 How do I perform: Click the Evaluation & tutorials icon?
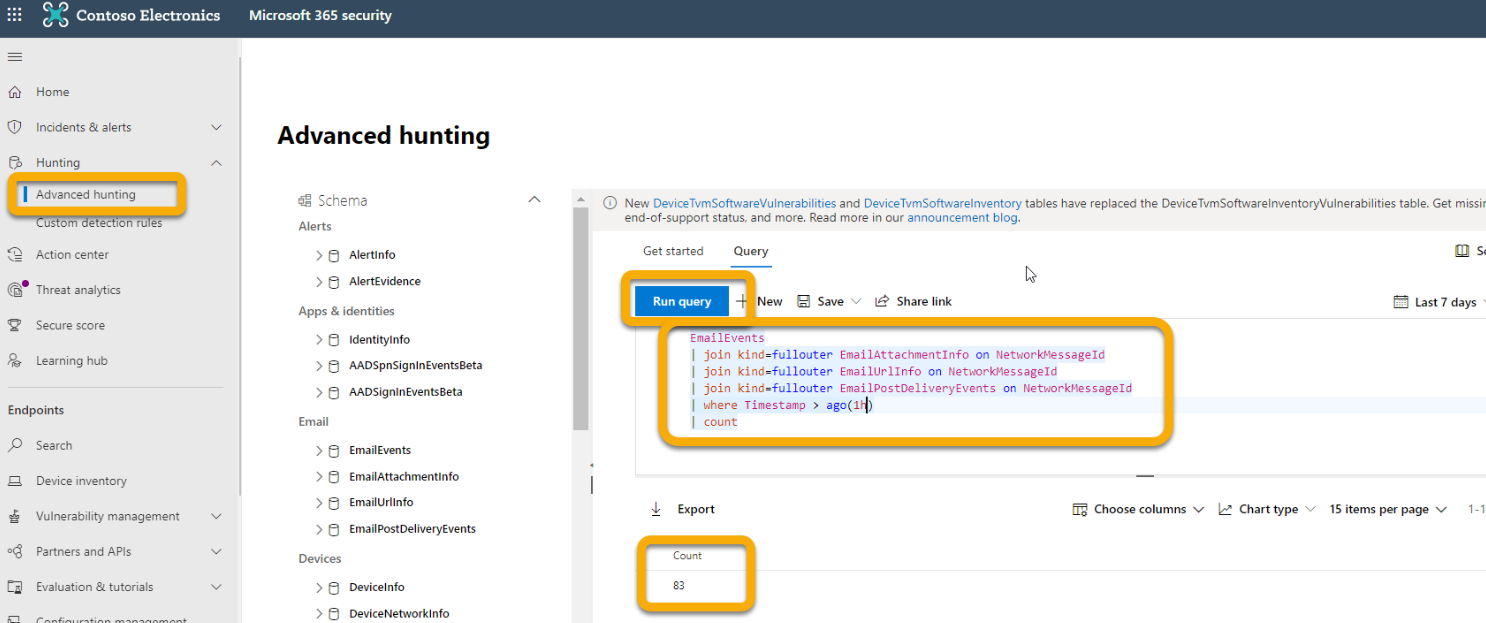point(15,587)
